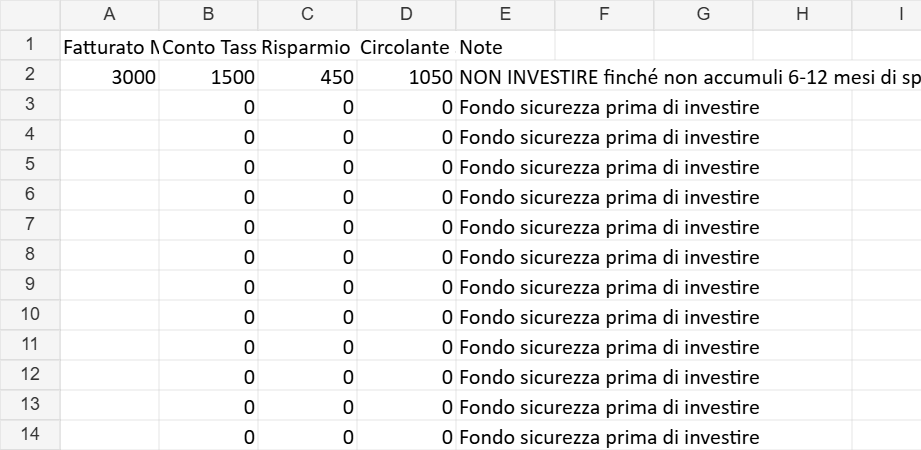The width and height of the screenshot is (921, 450).
Task: Click the 'Note' header cell
Action: coord(505,47)
